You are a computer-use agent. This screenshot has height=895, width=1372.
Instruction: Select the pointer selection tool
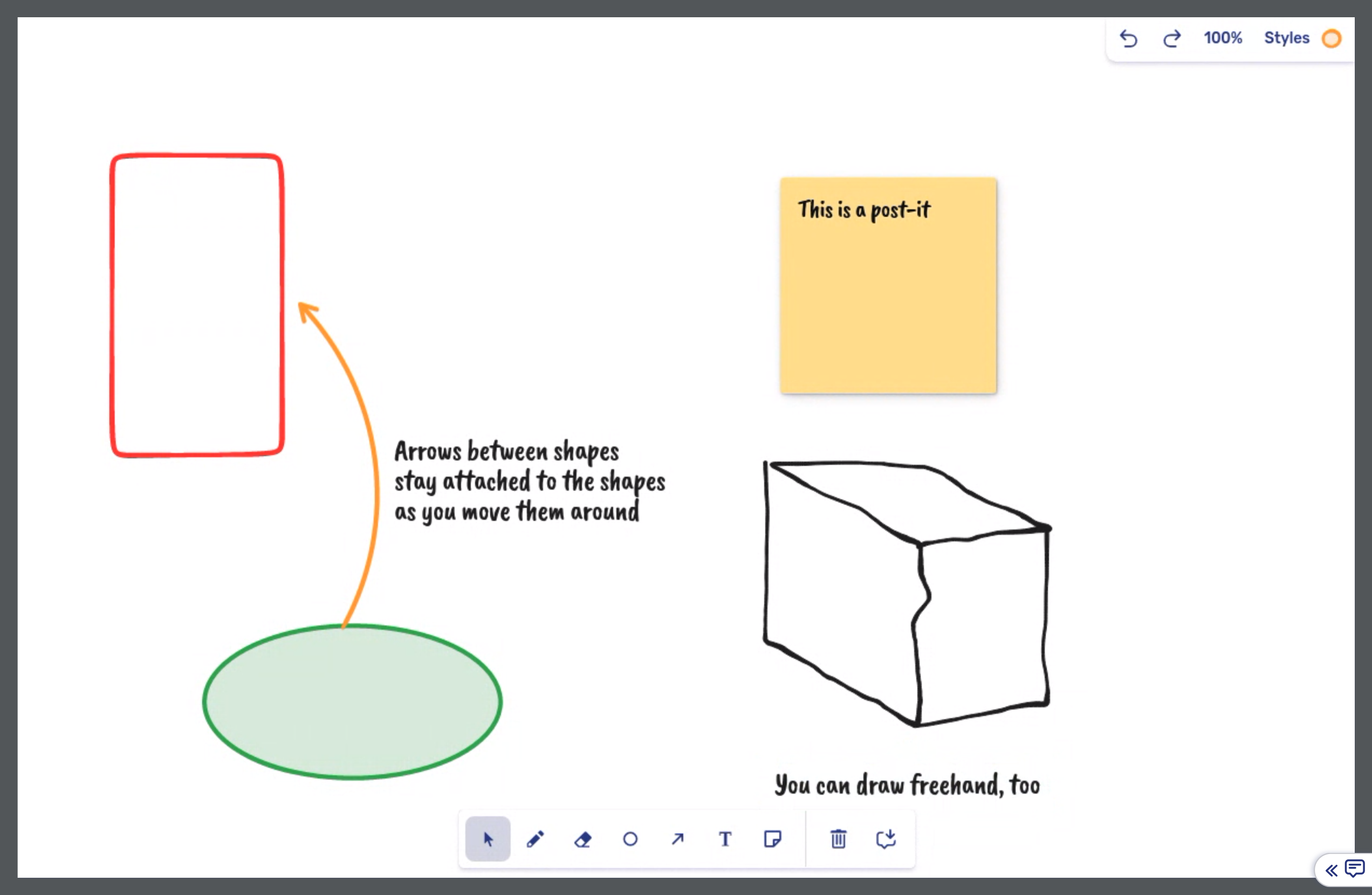pyautogui.click(x=488, y=838)
